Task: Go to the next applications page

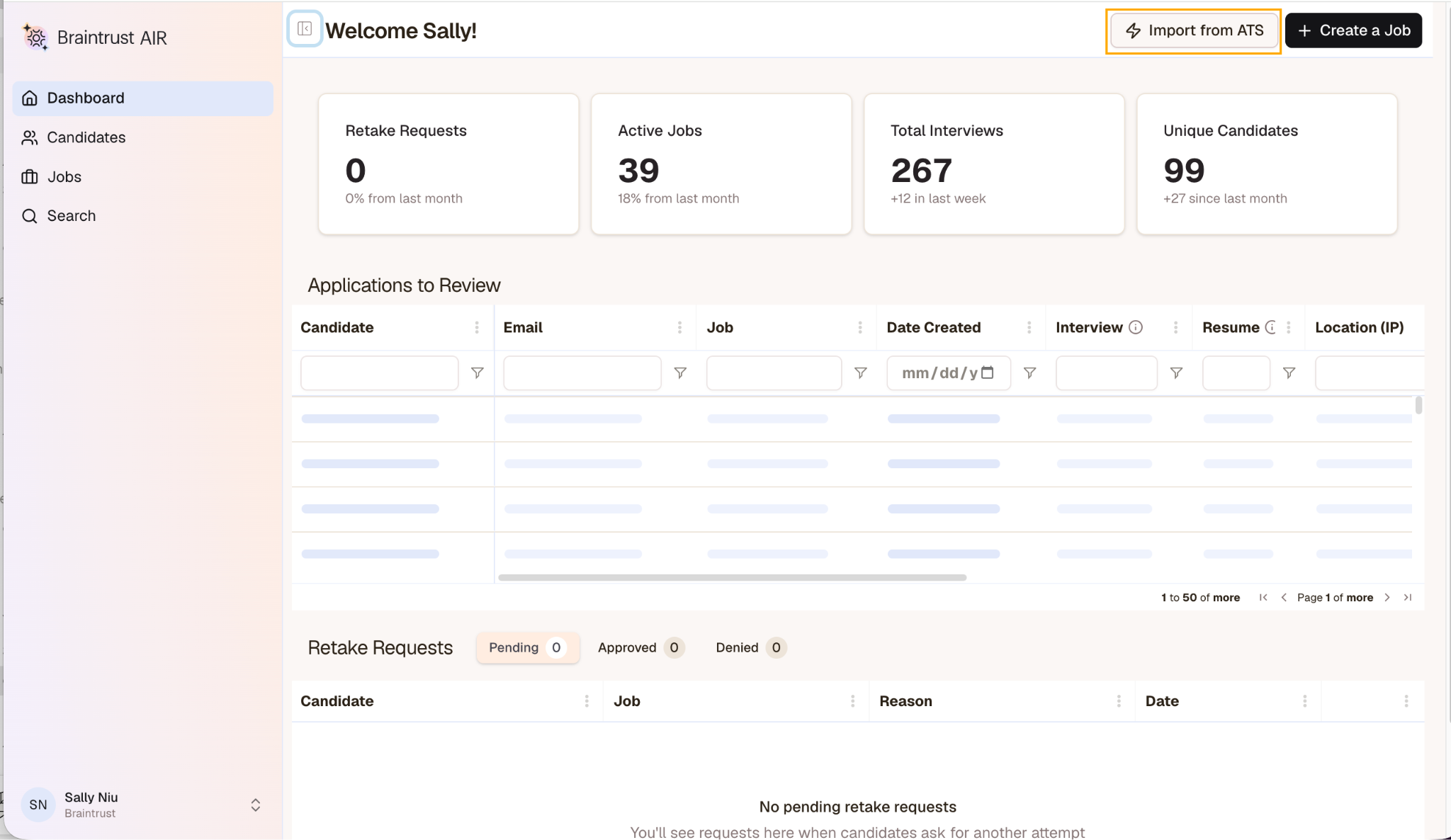Action: tap(1387, 597)
